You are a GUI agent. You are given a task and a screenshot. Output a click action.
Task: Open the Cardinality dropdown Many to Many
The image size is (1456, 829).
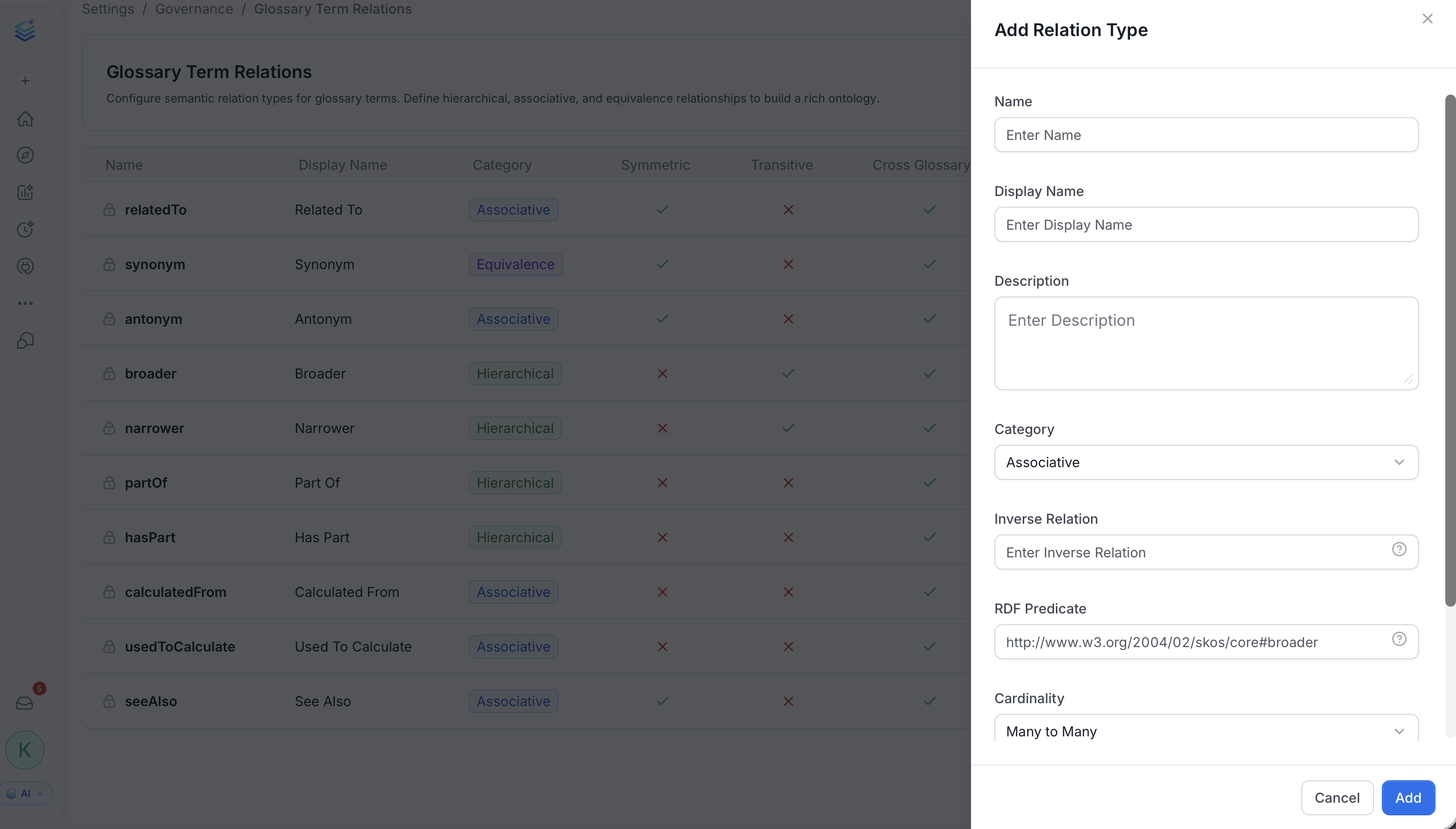click(1206, 729)
